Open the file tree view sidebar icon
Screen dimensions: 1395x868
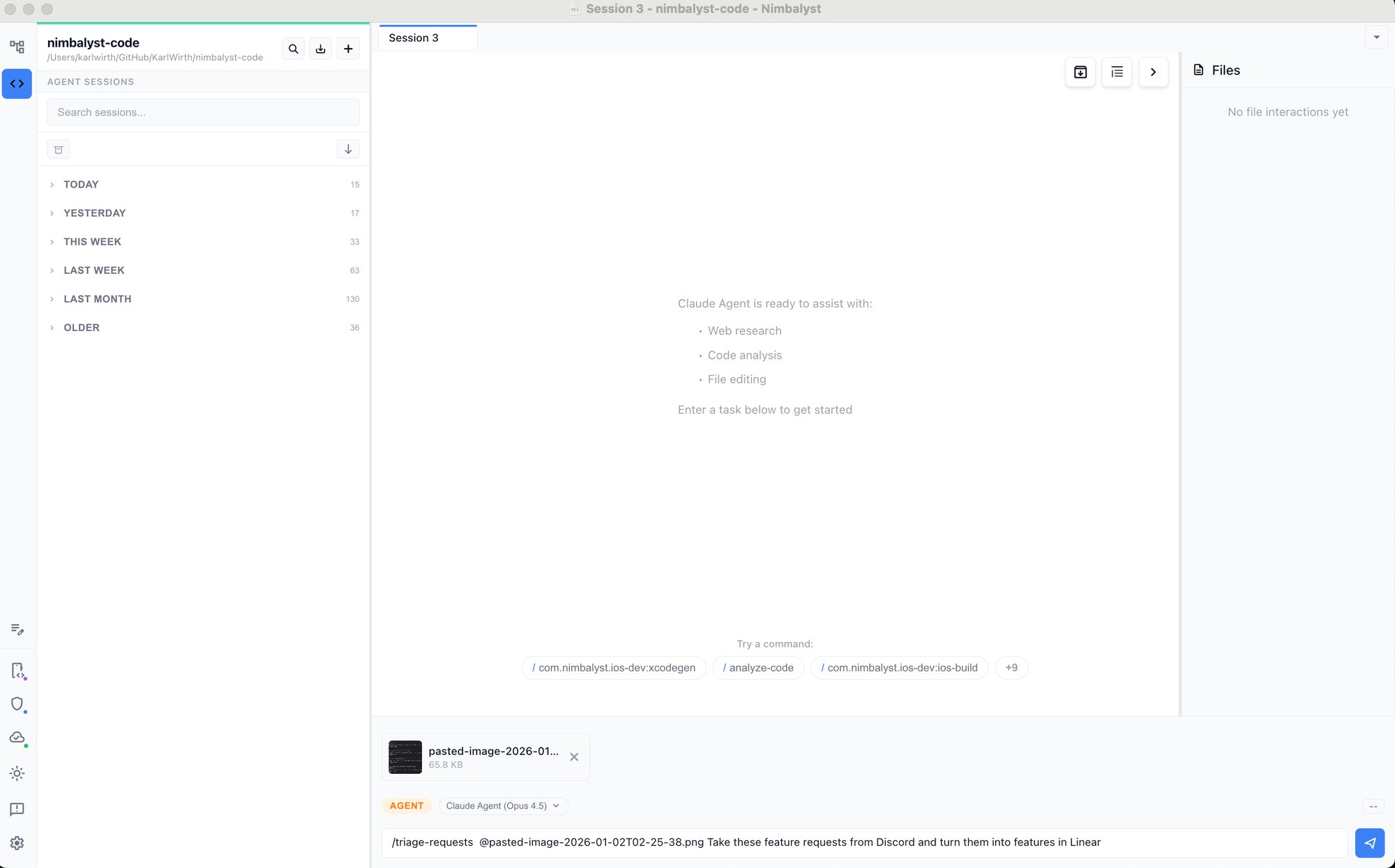(x=17, y=47)
